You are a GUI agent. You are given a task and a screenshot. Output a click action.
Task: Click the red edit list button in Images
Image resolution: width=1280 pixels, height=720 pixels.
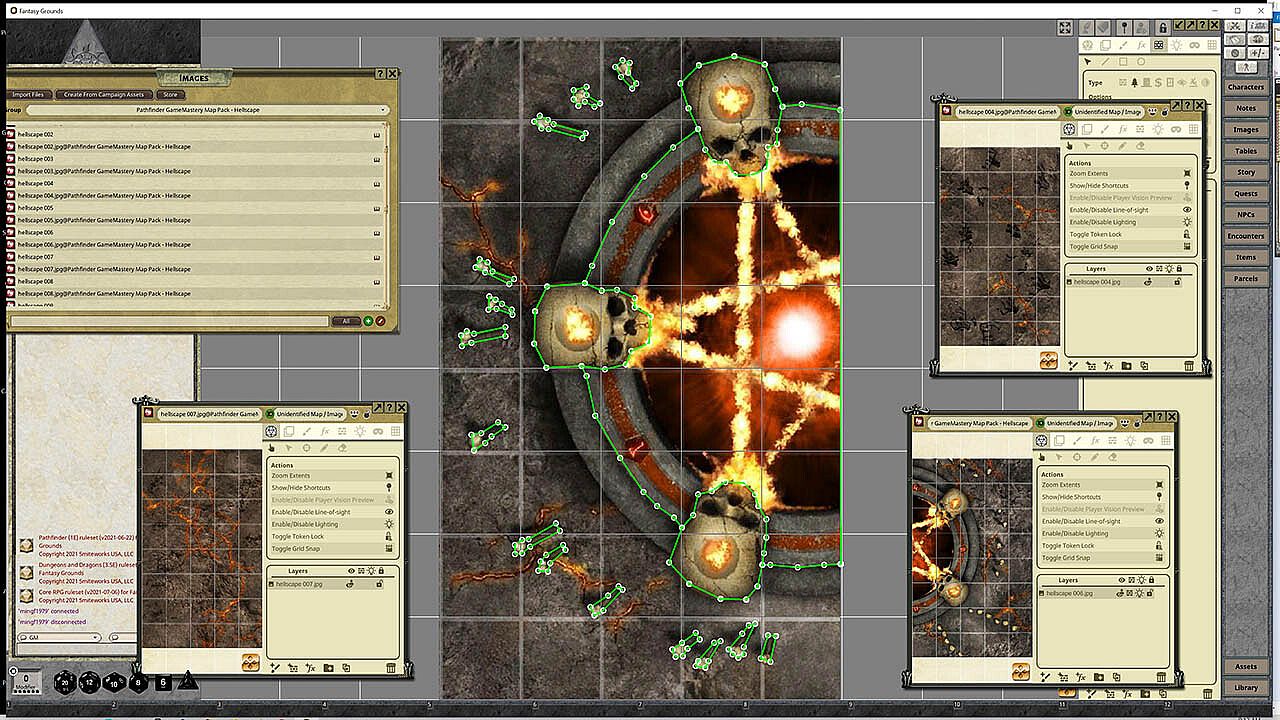(380, 321)
